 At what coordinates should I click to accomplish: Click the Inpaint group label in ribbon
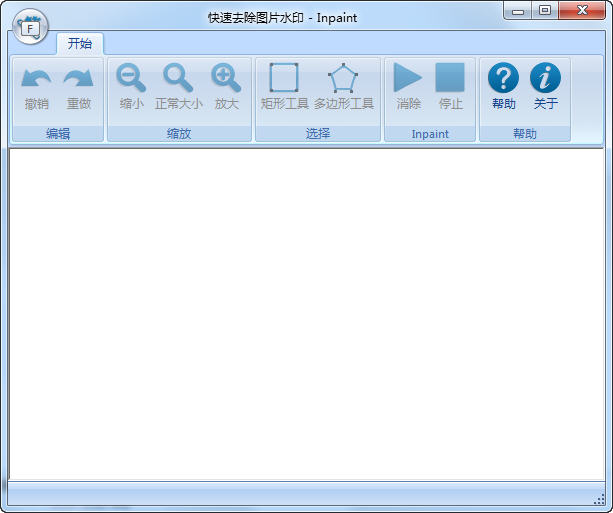(x=430, y=134)
